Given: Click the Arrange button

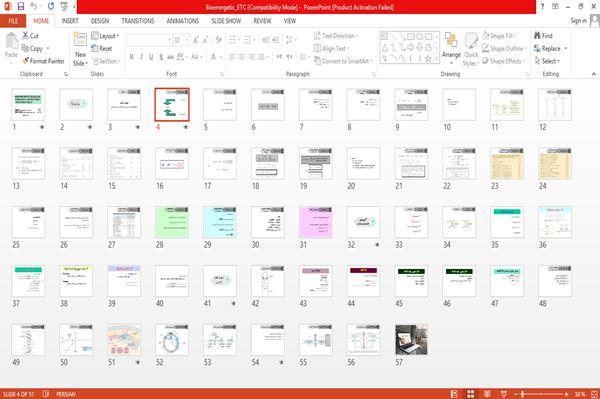Looking at the screenshot, I should (x=451, y=48).
